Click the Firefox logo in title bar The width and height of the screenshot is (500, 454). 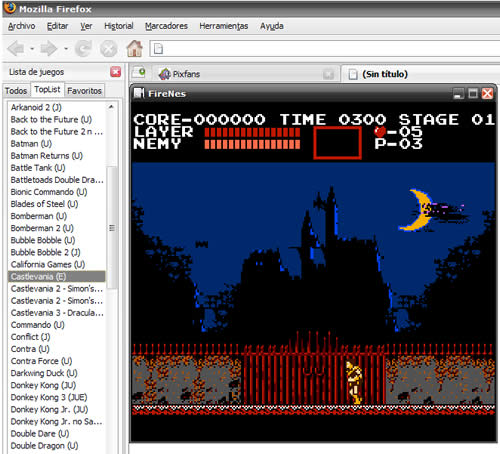pos(10,7)
